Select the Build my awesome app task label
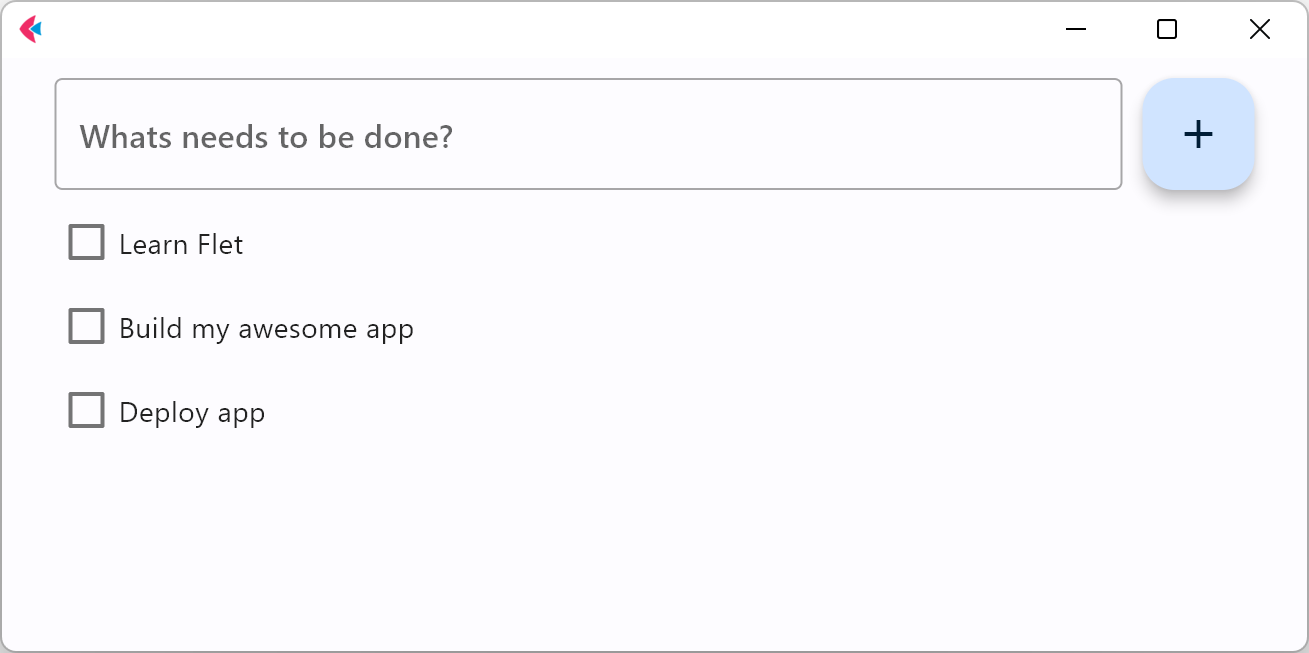 266,328
